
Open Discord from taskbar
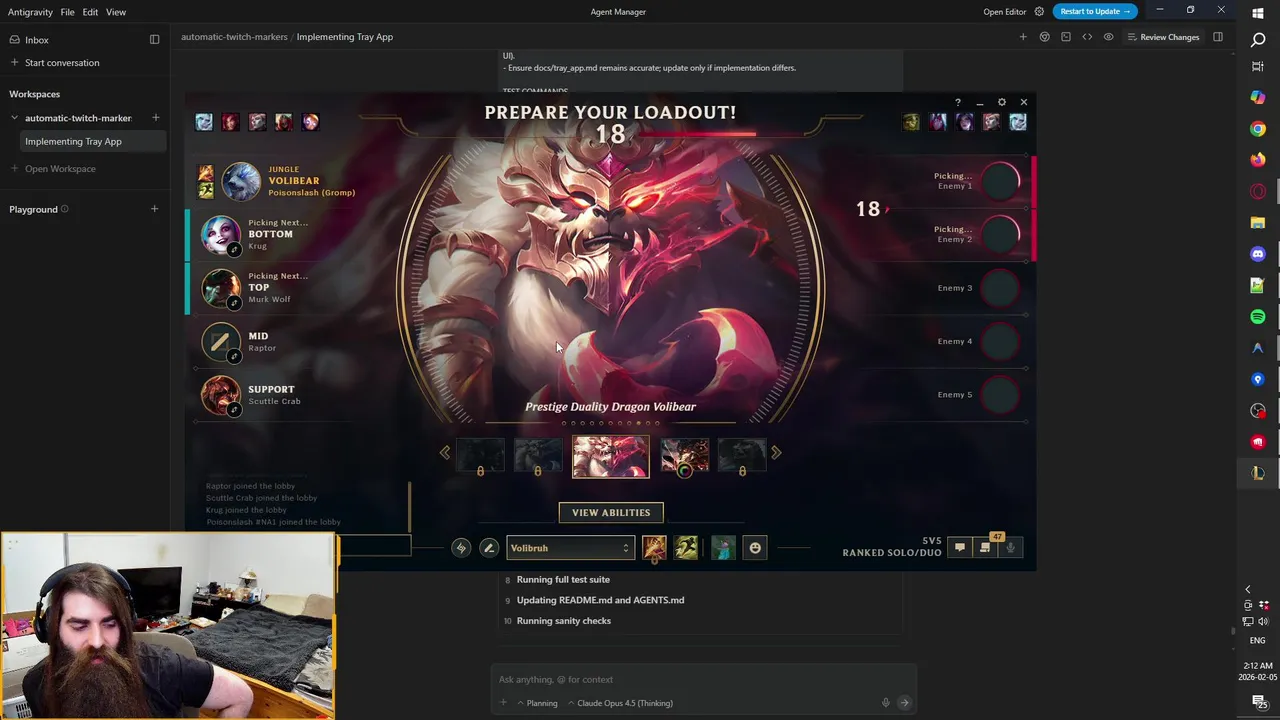pyautogui.click(x=1258, y=254)
